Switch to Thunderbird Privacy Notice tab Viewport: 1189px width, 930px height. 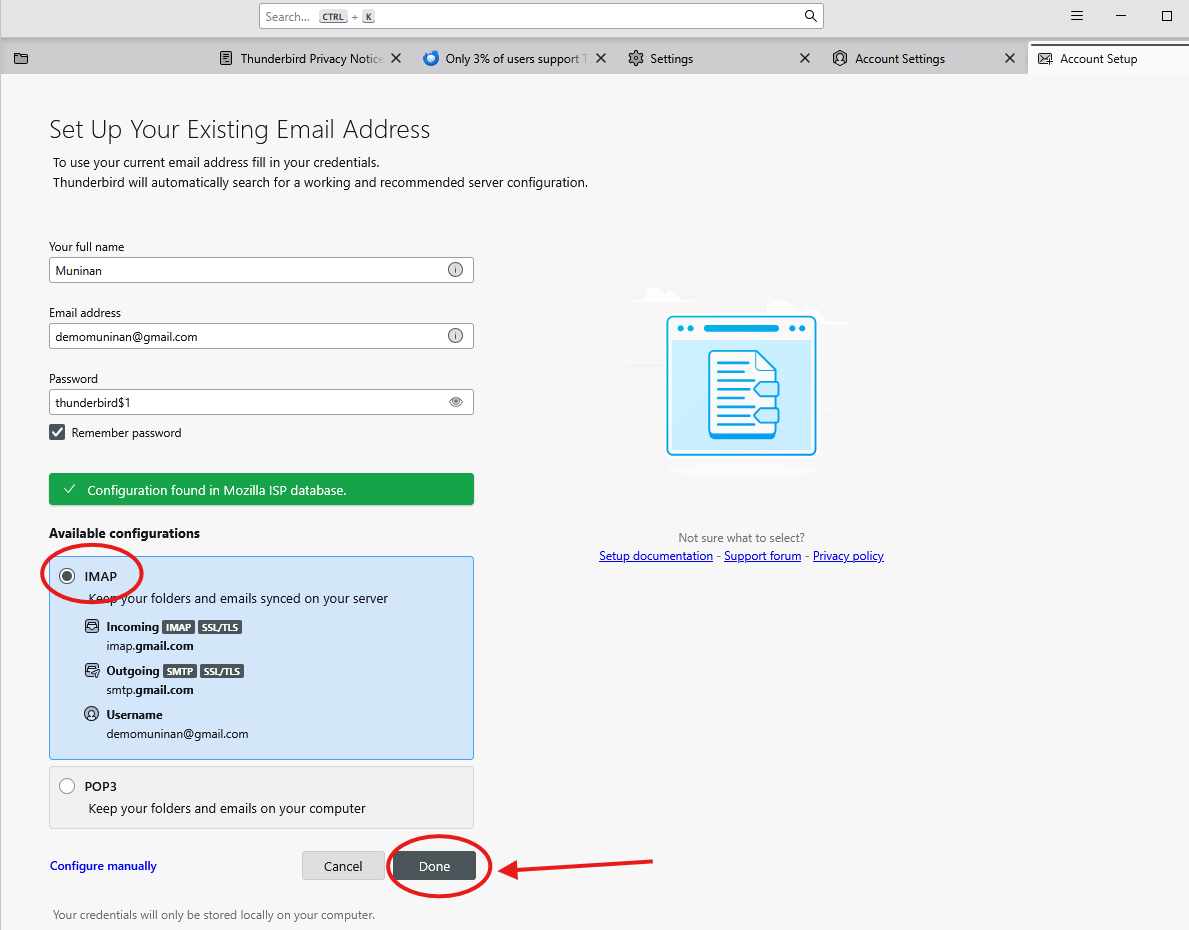[x=311, y=58]
